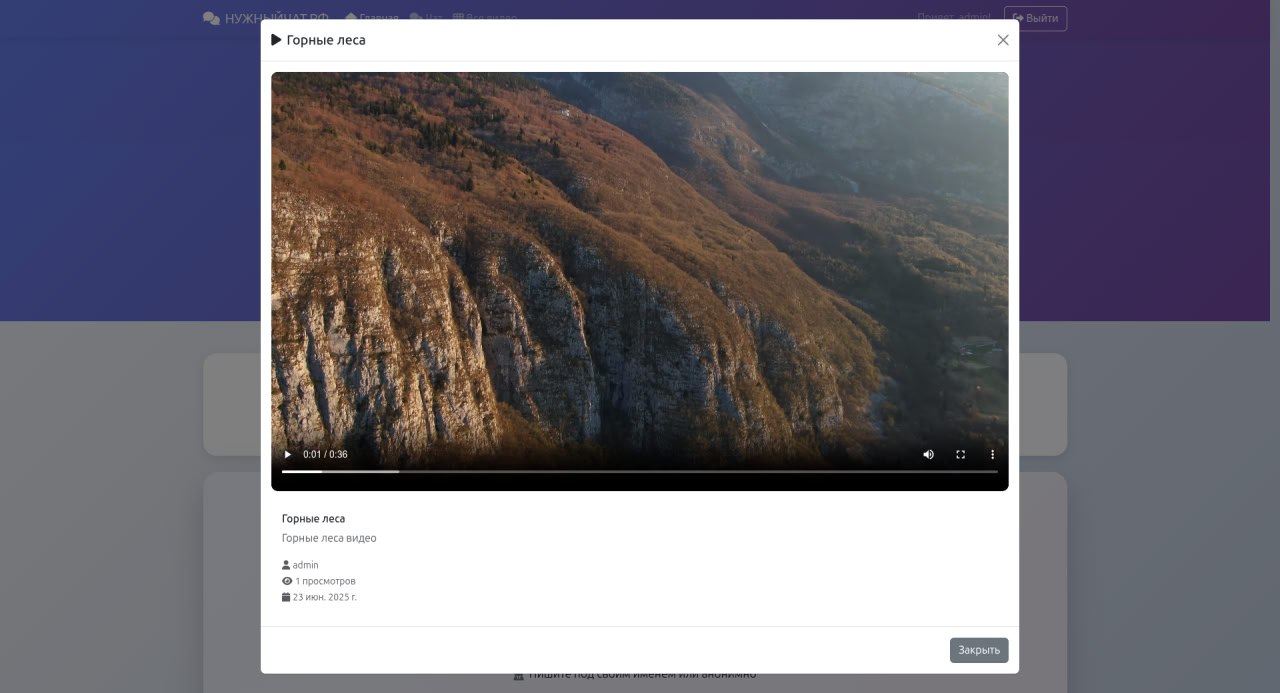Click the eye icon near views
The width and height of the screenshot is (1280, 693).
tap(287, 581)
